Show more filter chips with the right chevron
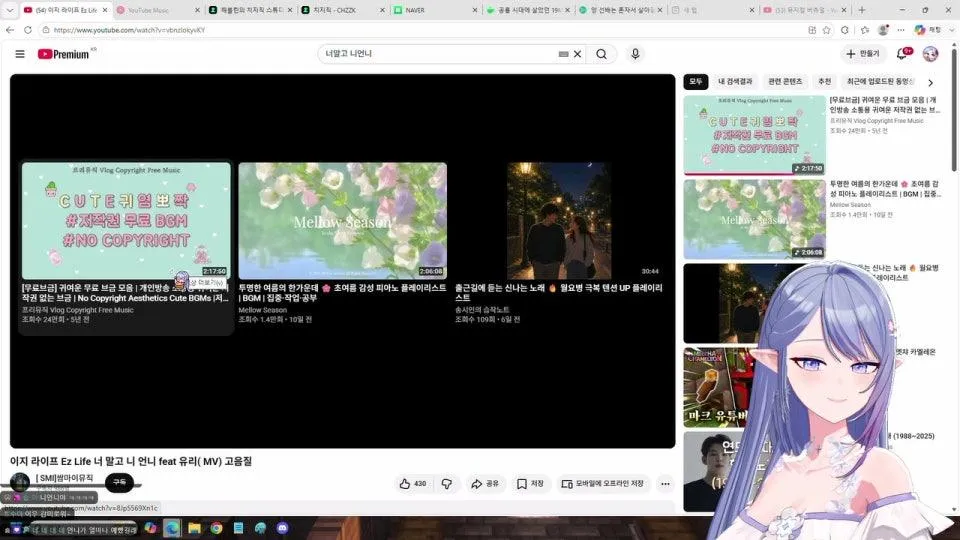960x540 pixels. click(x=931, y=82)
